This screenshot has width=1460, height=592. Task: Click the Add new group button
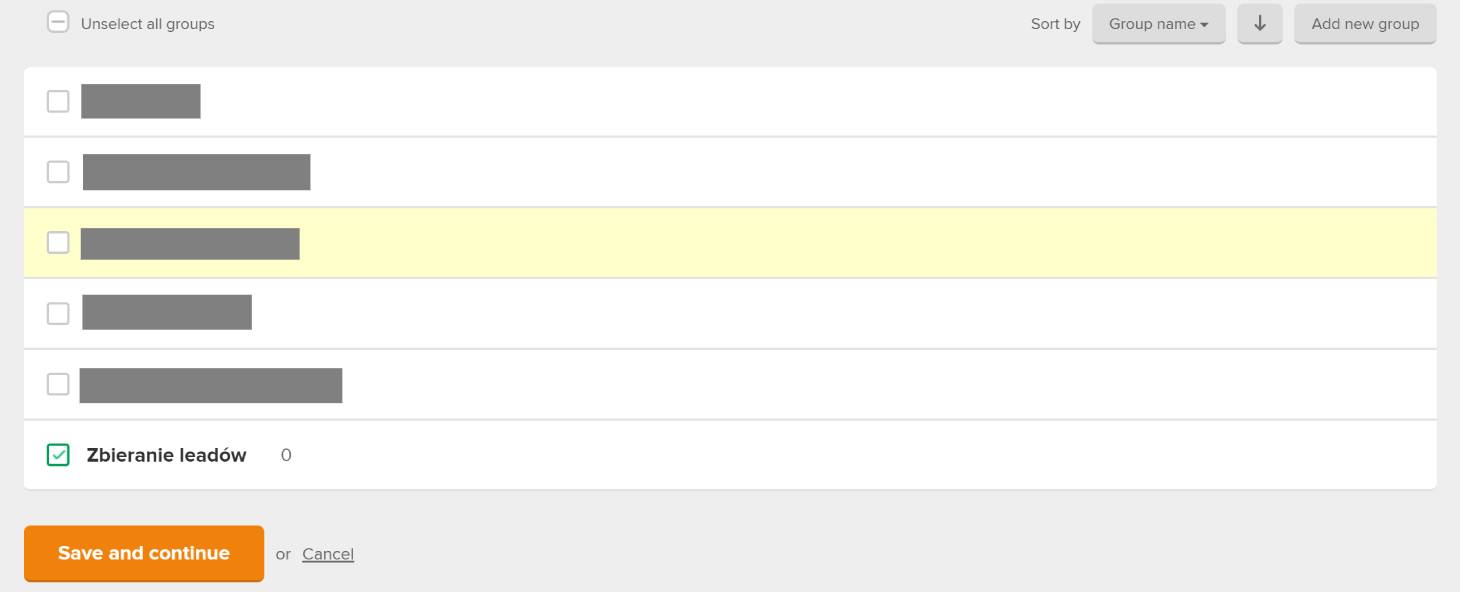1365,24
